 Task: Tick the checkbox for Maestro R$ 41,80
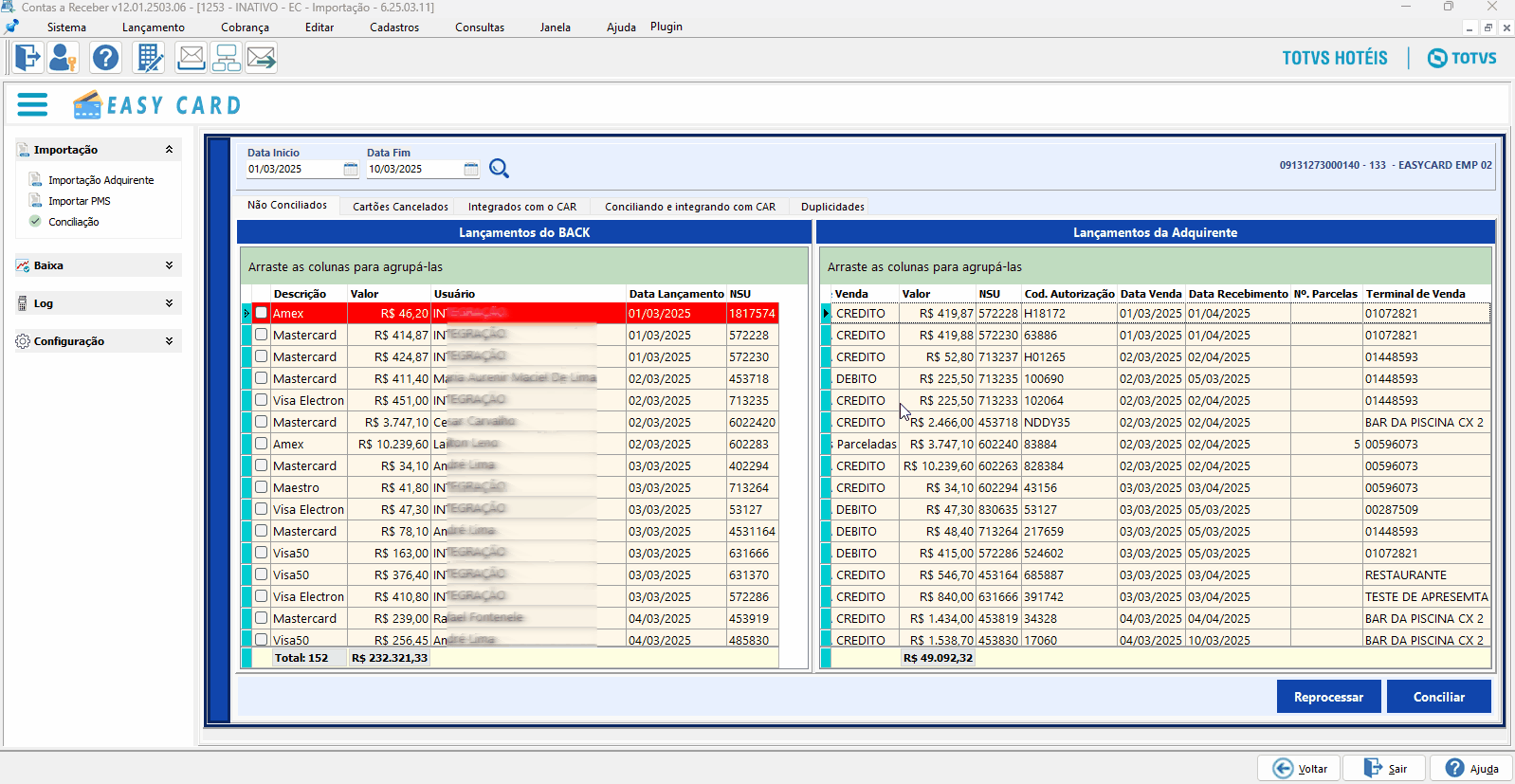[x=261, y=487]
